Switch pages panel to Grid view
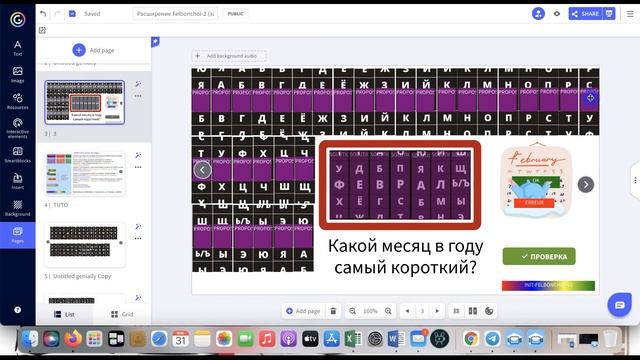The width and height of the screenshot is (640, 360). click(122, 314)
